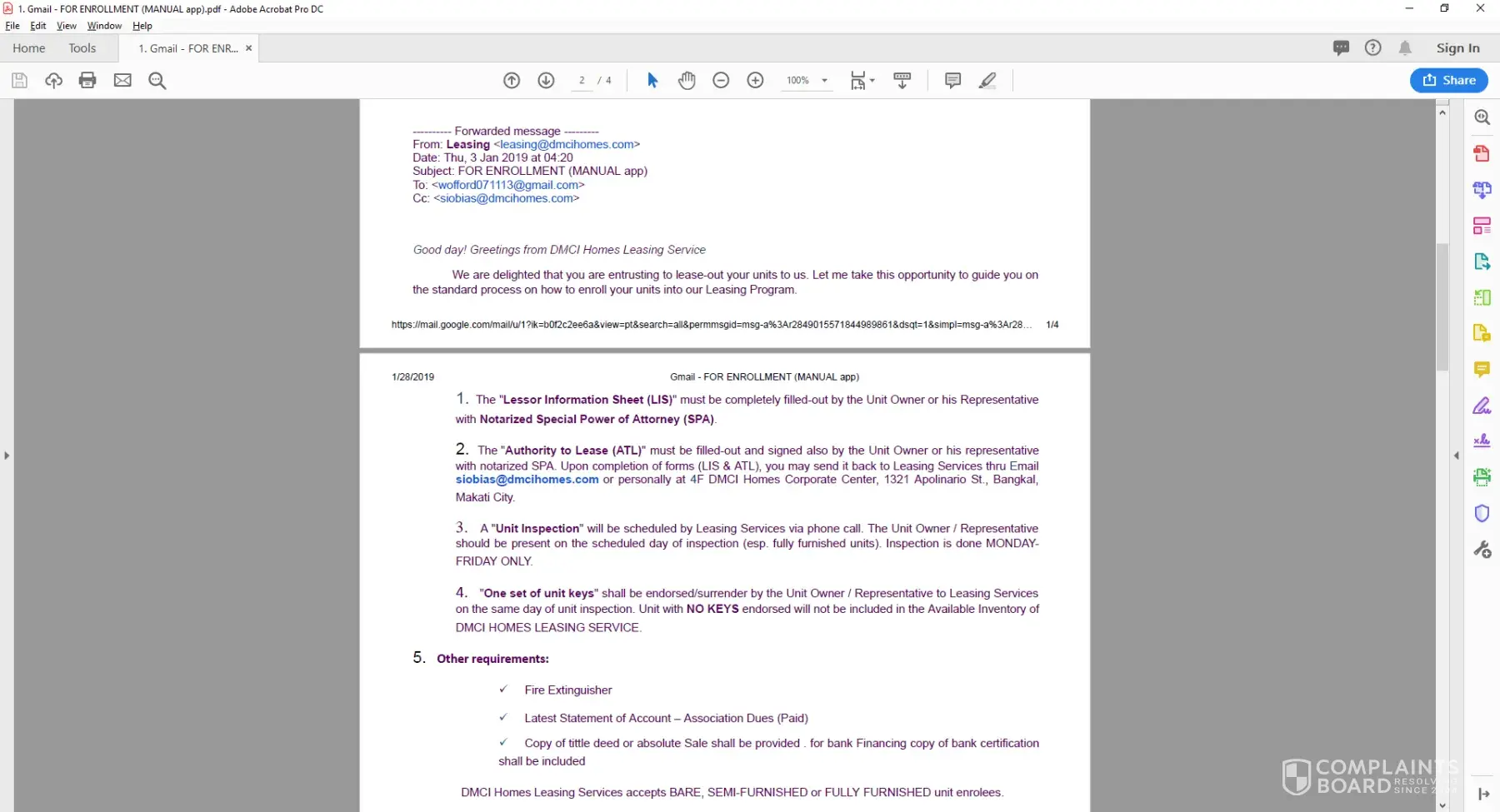This screenshot has height=812, width=1500.
Task: Click the expand-pane arrow icon at bottom right
Action: click(x=1483, y=794)
